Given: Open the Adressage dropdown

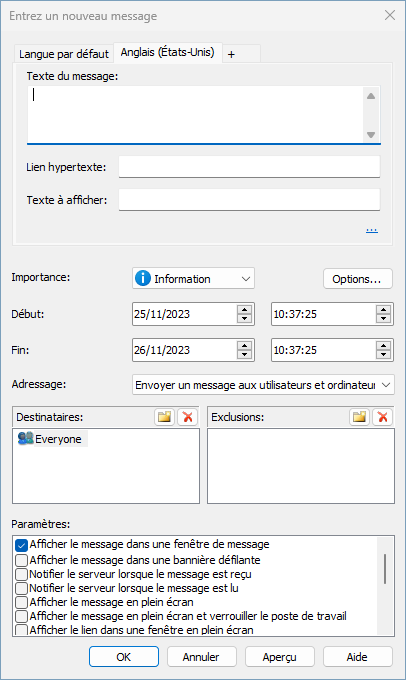Looking at the screenshot, I should [x=263, y=385].
